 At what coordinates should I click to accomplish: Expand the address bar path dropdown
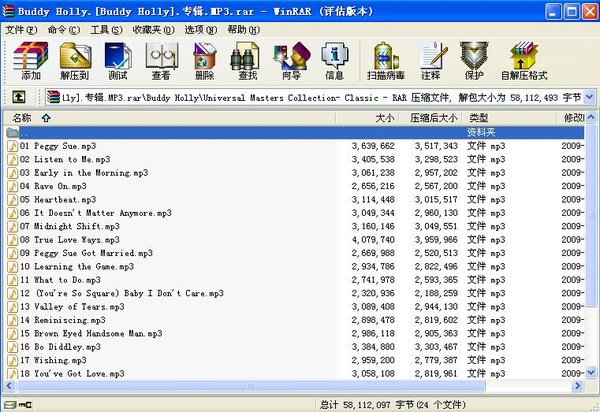[589, 97]
